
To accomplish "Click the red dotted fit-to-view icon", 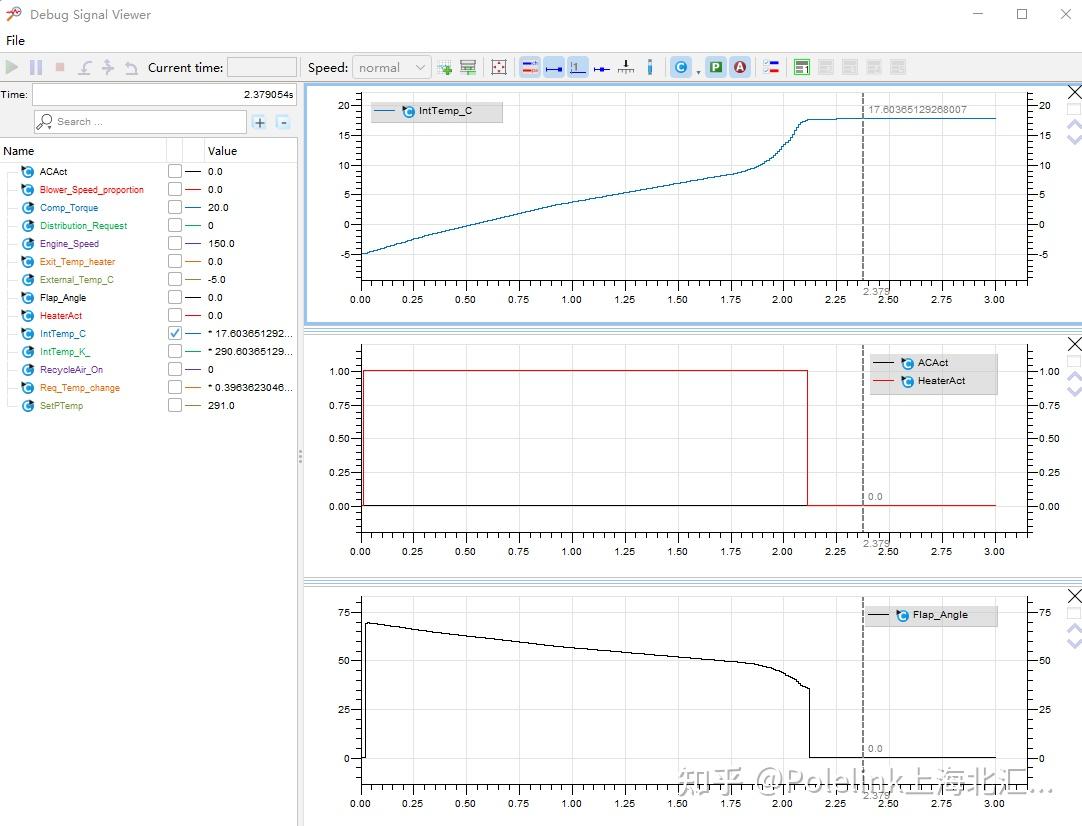I will [x=499, y=67].
